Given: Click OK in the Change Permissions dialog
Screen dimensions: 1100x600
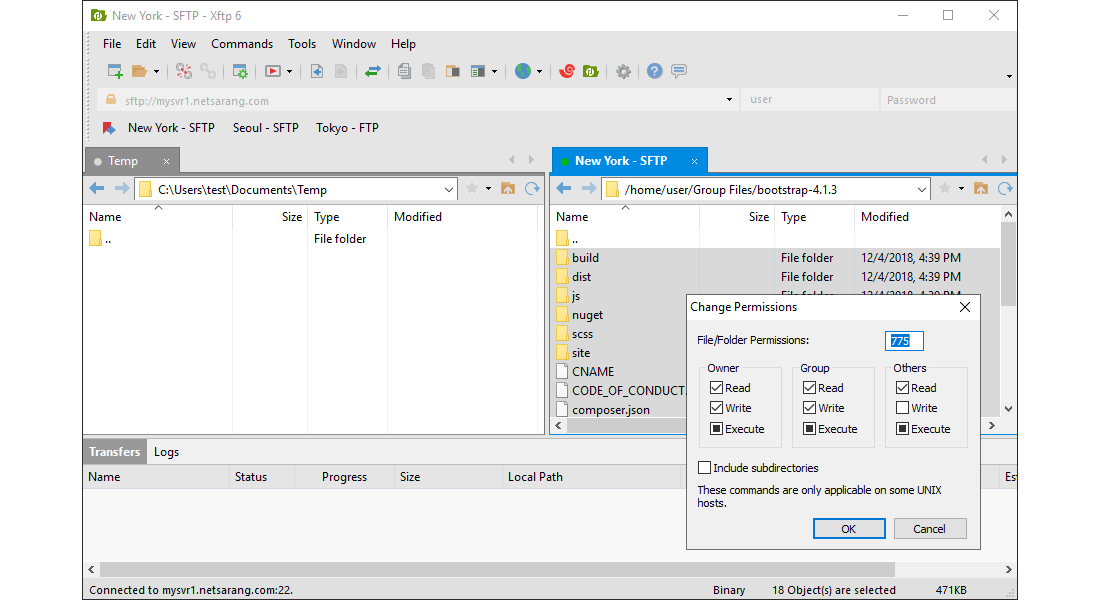Looking at the screenshot, I should [x=849, y=528].
